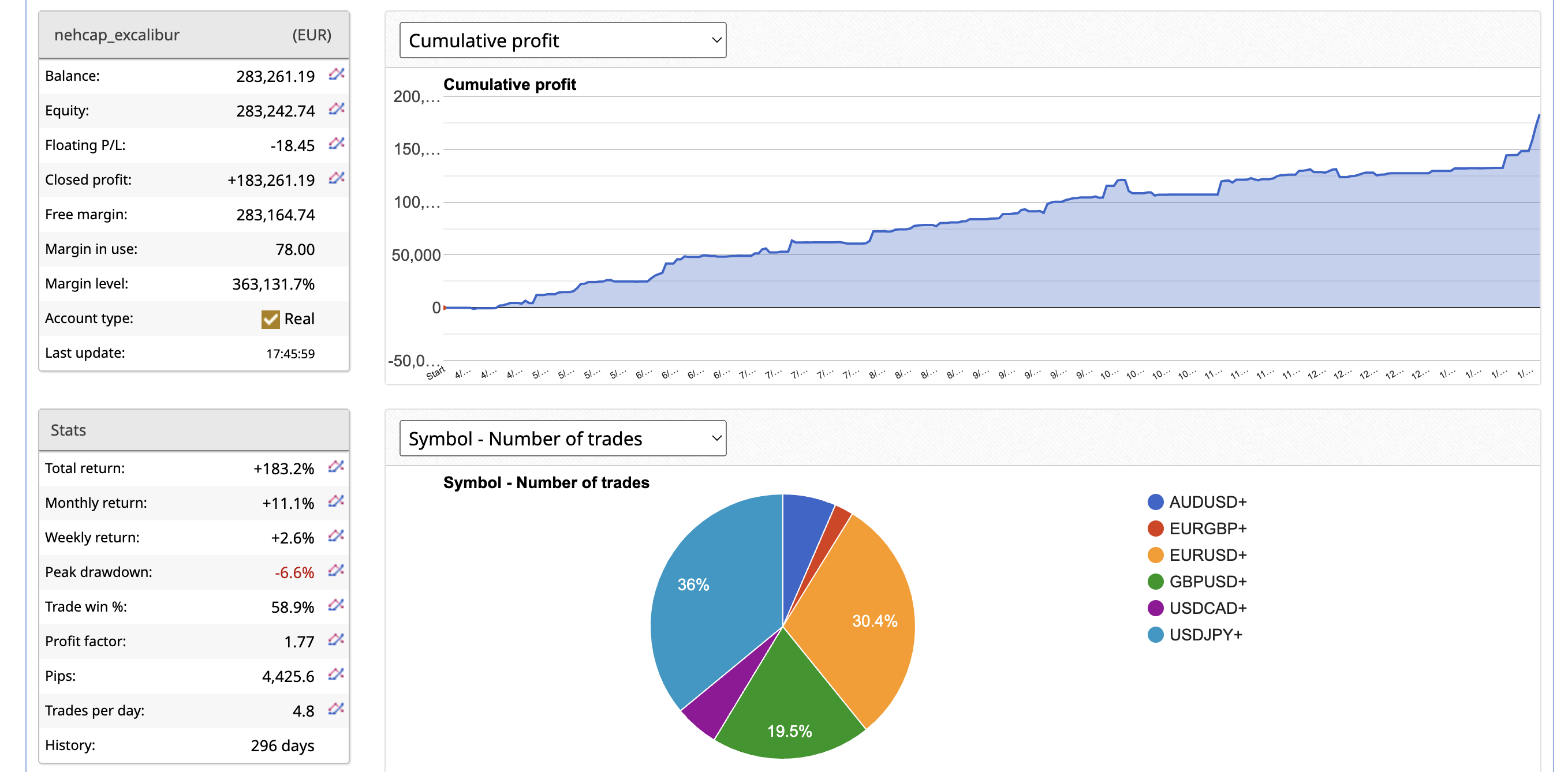Image resolution: width=1568 pixels, height=772 pixels.
Task: Click the Closed profit chart icon
Action: (x=336, y=178)
